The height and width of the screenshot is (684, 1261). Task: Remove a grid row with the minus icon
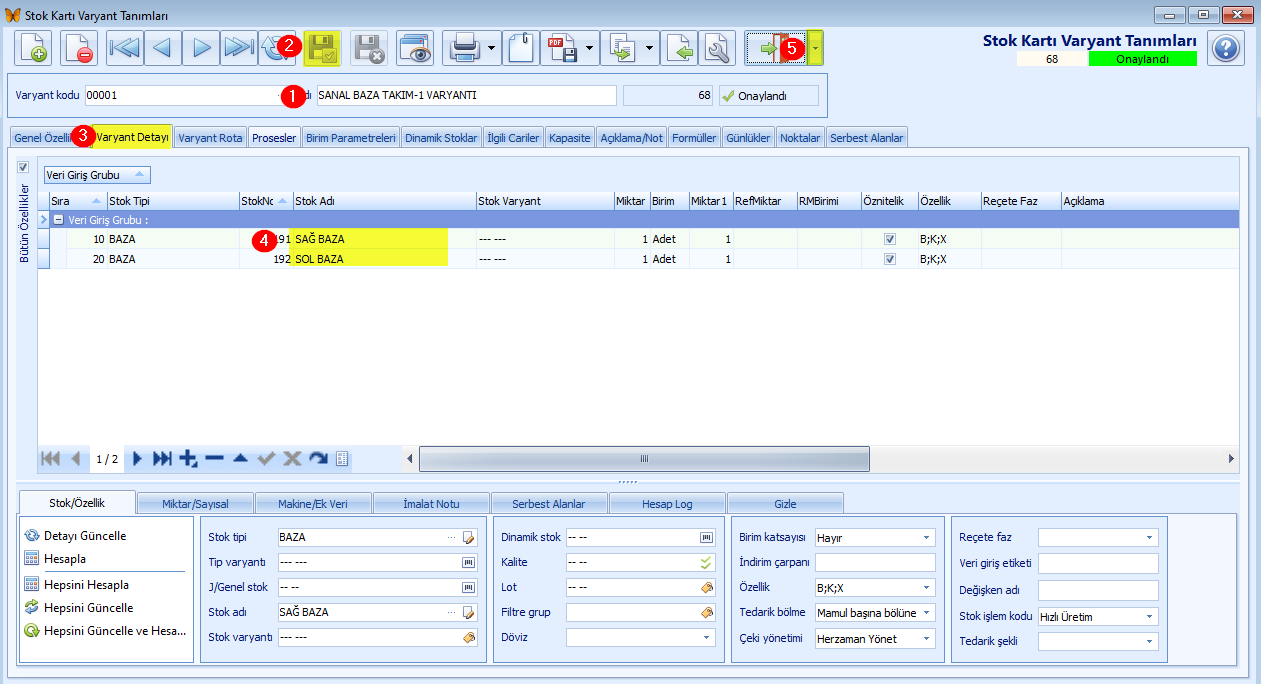click(214, 458)
